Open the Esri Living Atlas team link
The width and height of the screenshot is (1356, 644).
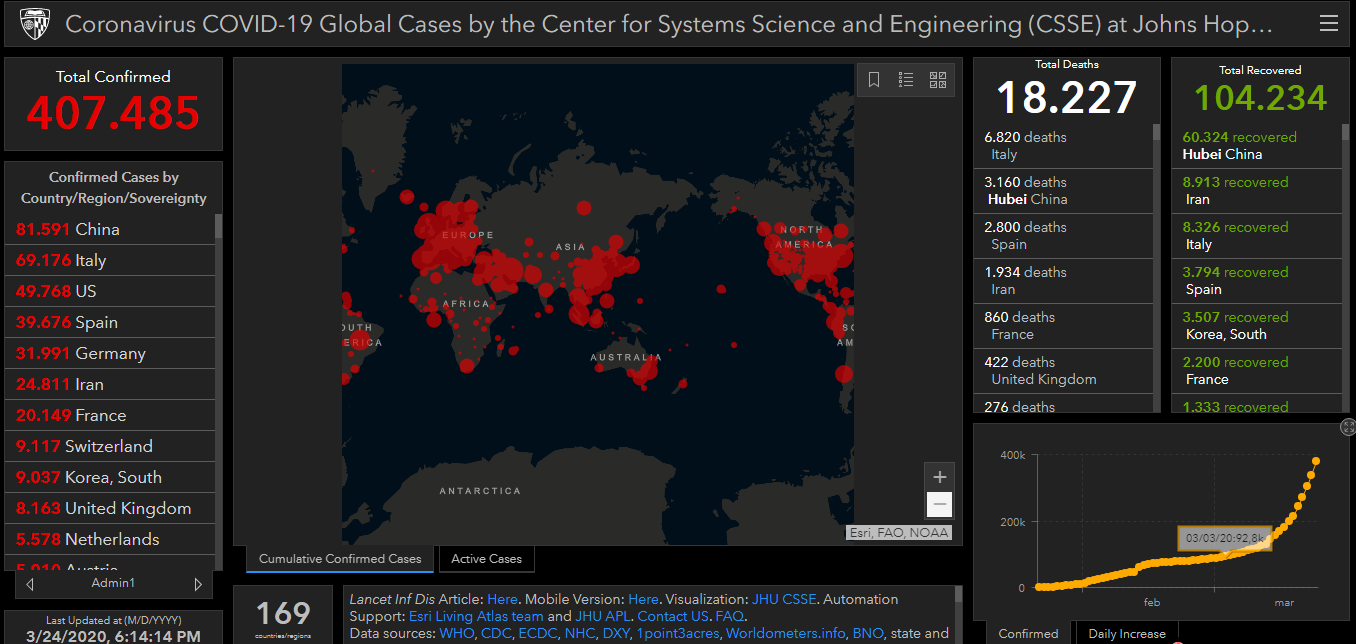(x=476, y=616)
